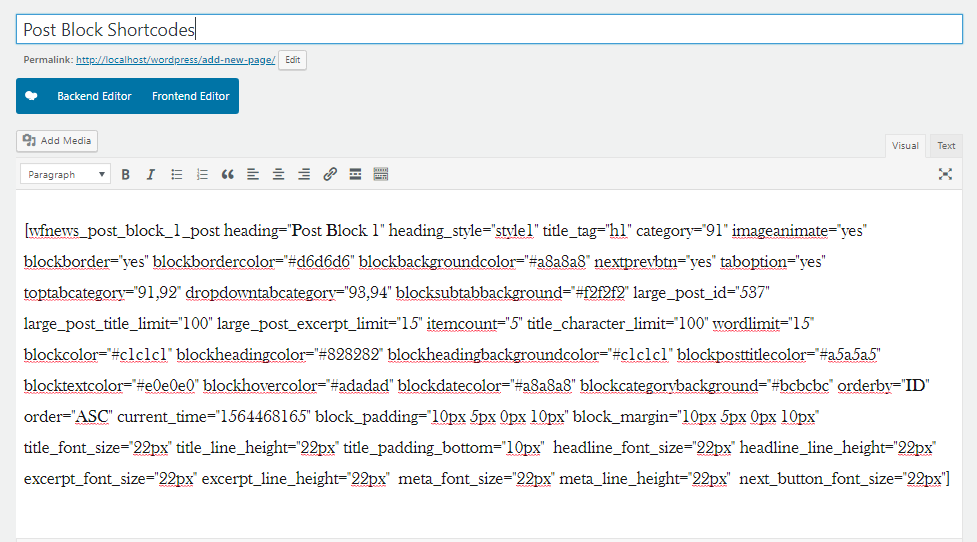The height and width of the screenshot is (542, 977).
Task: Apply italic formatting
Action: (x=151, y=174)
